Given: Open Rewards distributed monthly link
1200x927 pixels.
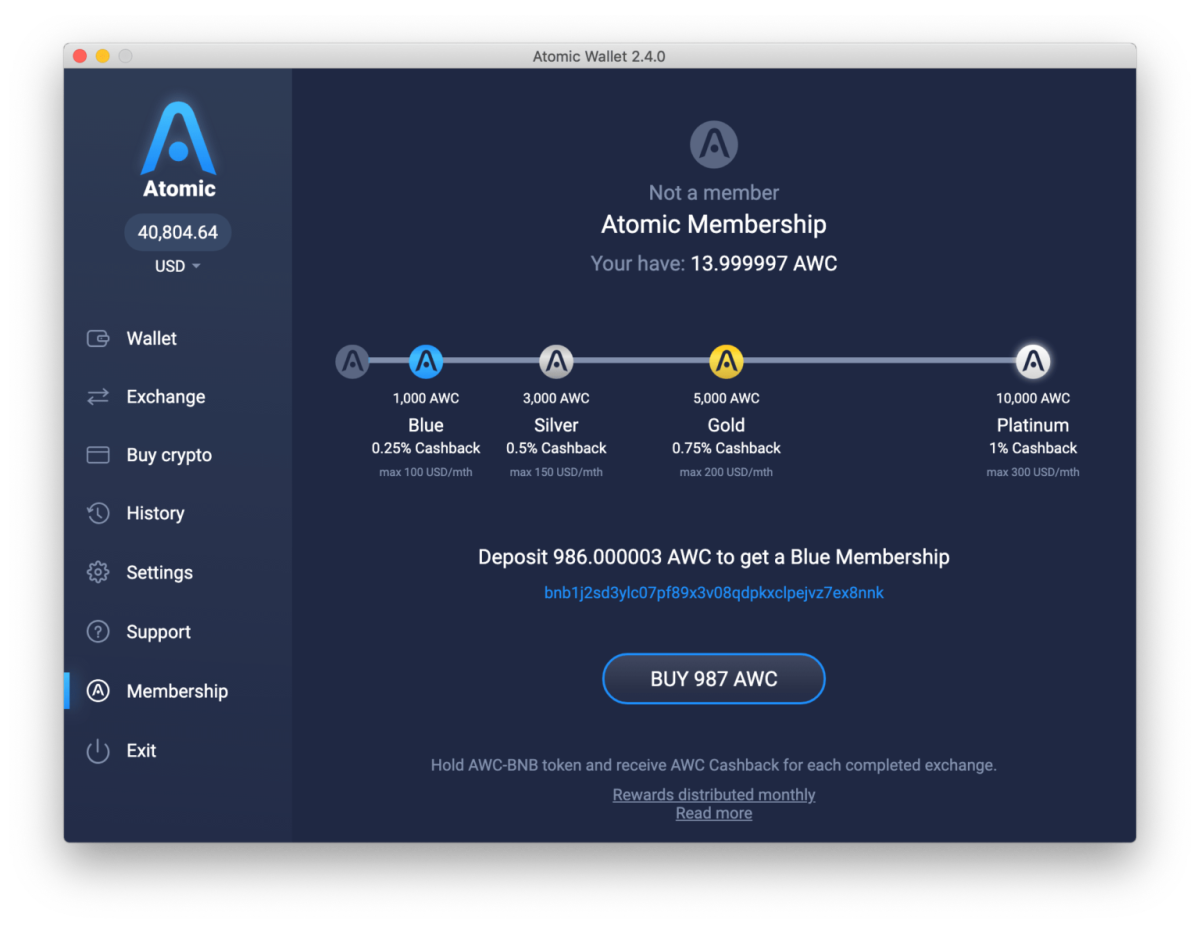Looking at the screenshot, I should [713, 794].
